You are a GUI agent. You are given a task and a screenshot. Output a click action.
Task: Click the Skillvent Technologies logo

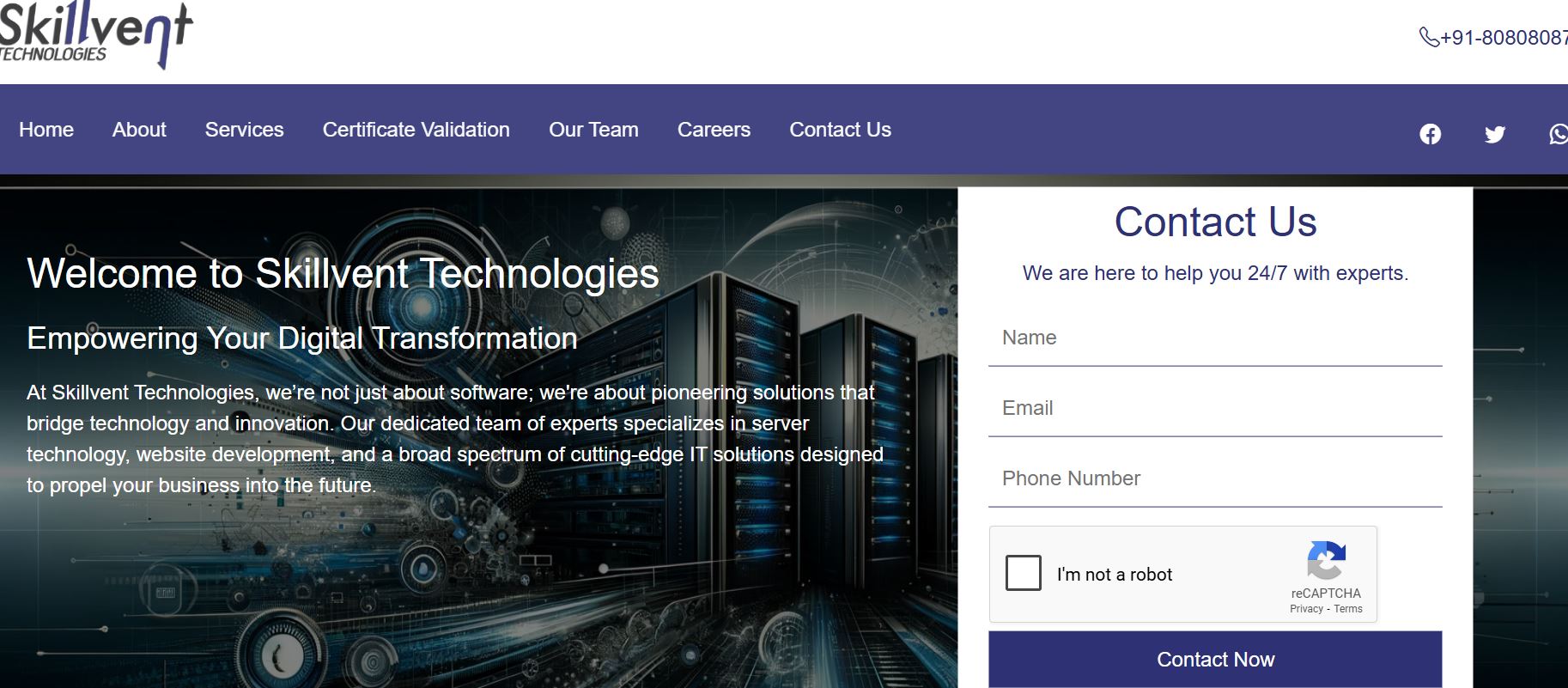tap(95, 35)
